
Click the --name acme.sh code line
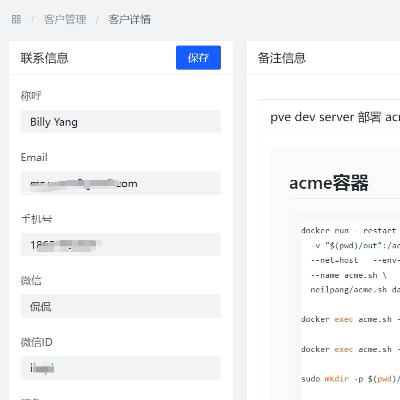click(x=349, y=275)
